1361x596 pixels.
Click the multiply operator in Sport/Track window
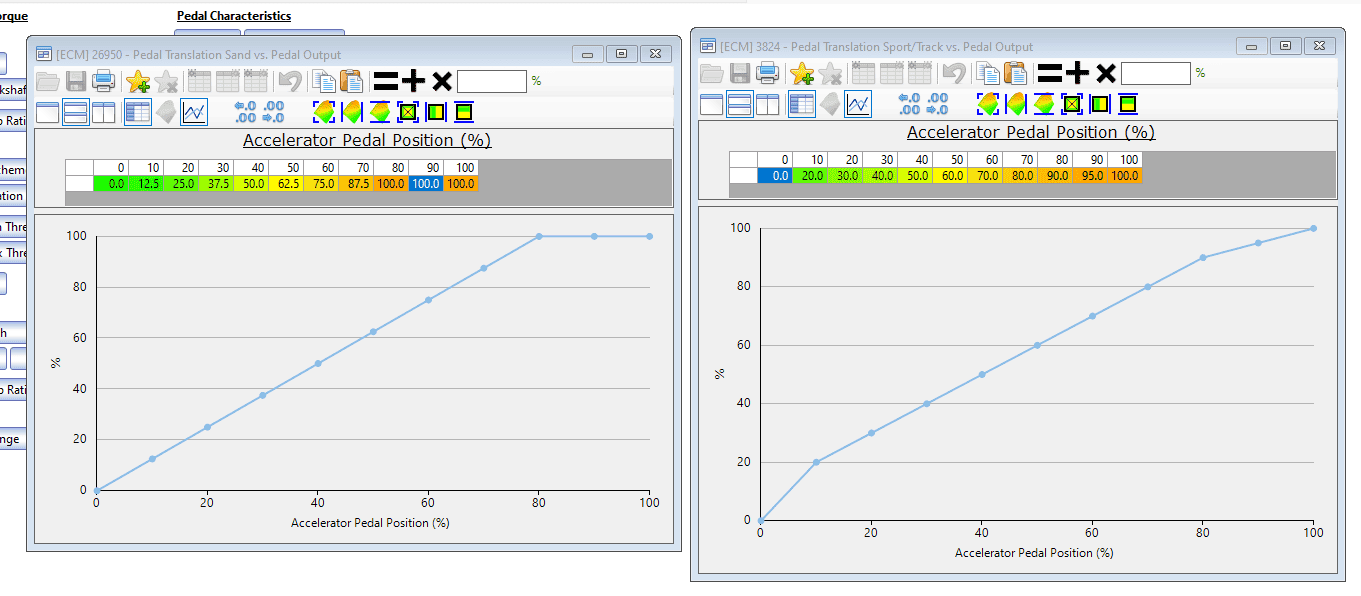point(1105,73)
